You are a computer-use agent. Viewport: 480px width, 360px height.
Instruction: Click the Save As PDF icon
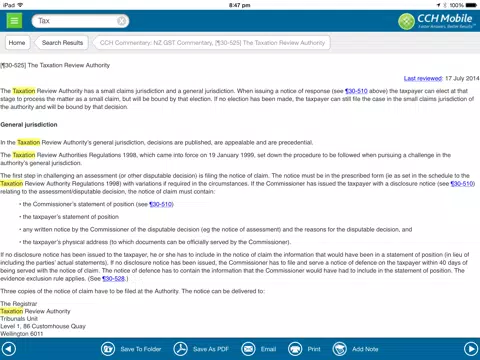180,349
